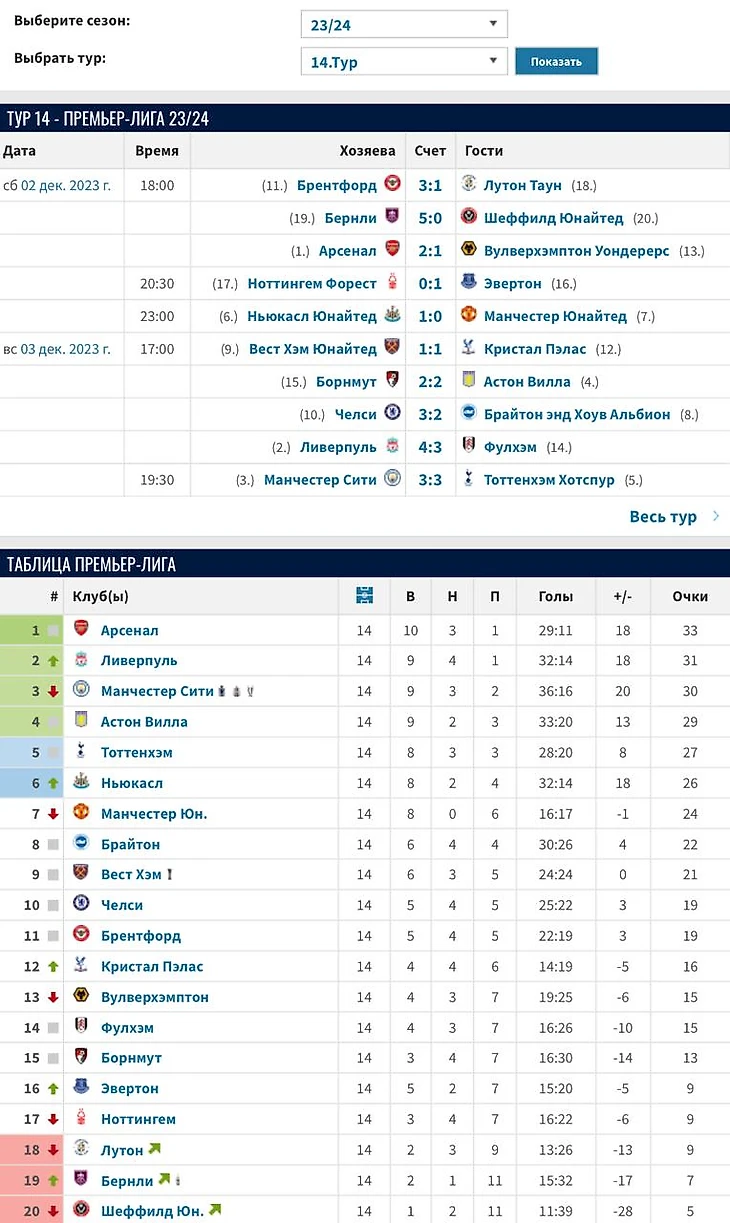Click the 02 дек. 2023 date link
Image resolution: width=730 pixels, height=1223 pixels.
click(66, 185)
